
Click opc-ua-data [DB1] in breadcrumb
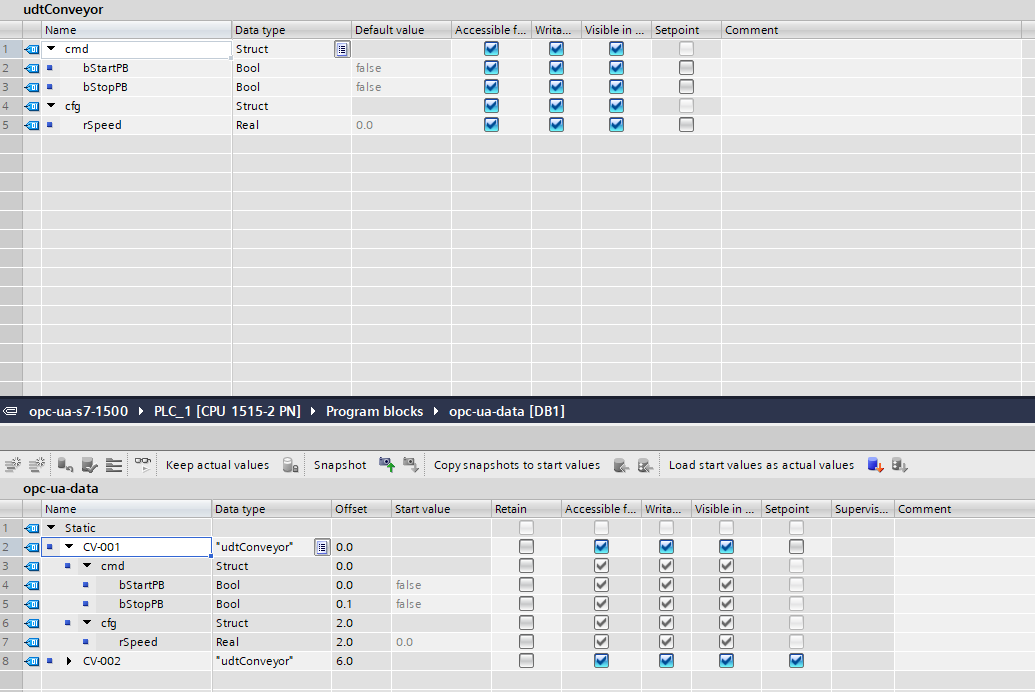click(507, 411)
